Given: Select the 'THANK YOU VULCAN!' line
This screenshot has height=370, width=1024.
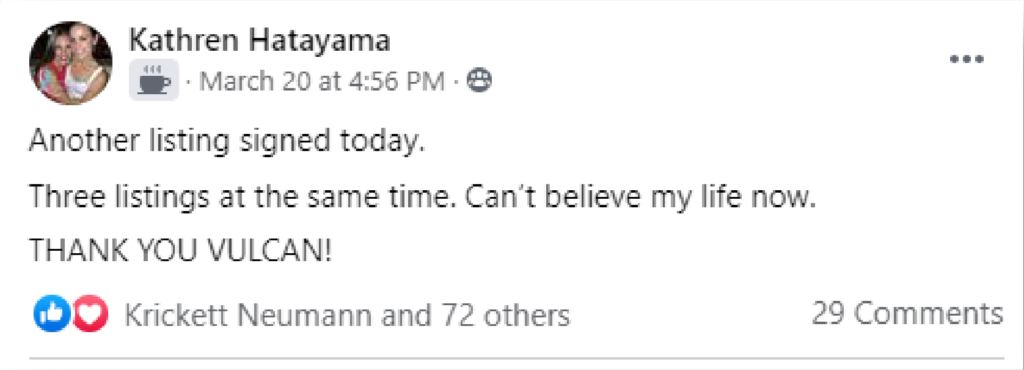Looking at the screenshot, I should pos(180,253).
